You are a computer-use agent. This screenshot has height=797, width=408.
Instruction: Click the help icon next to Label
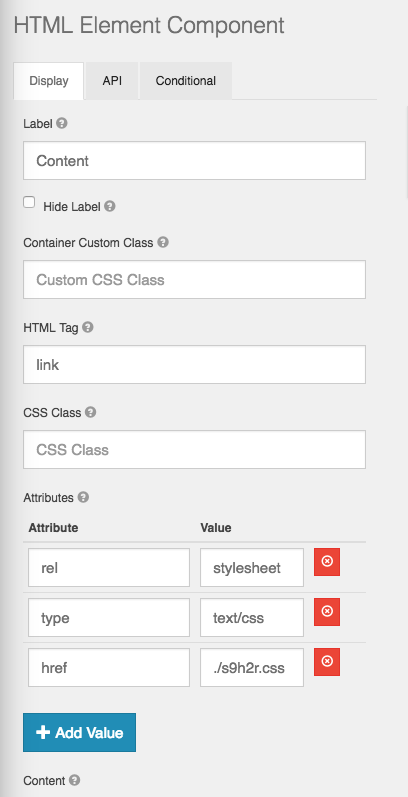click(61, 123)
